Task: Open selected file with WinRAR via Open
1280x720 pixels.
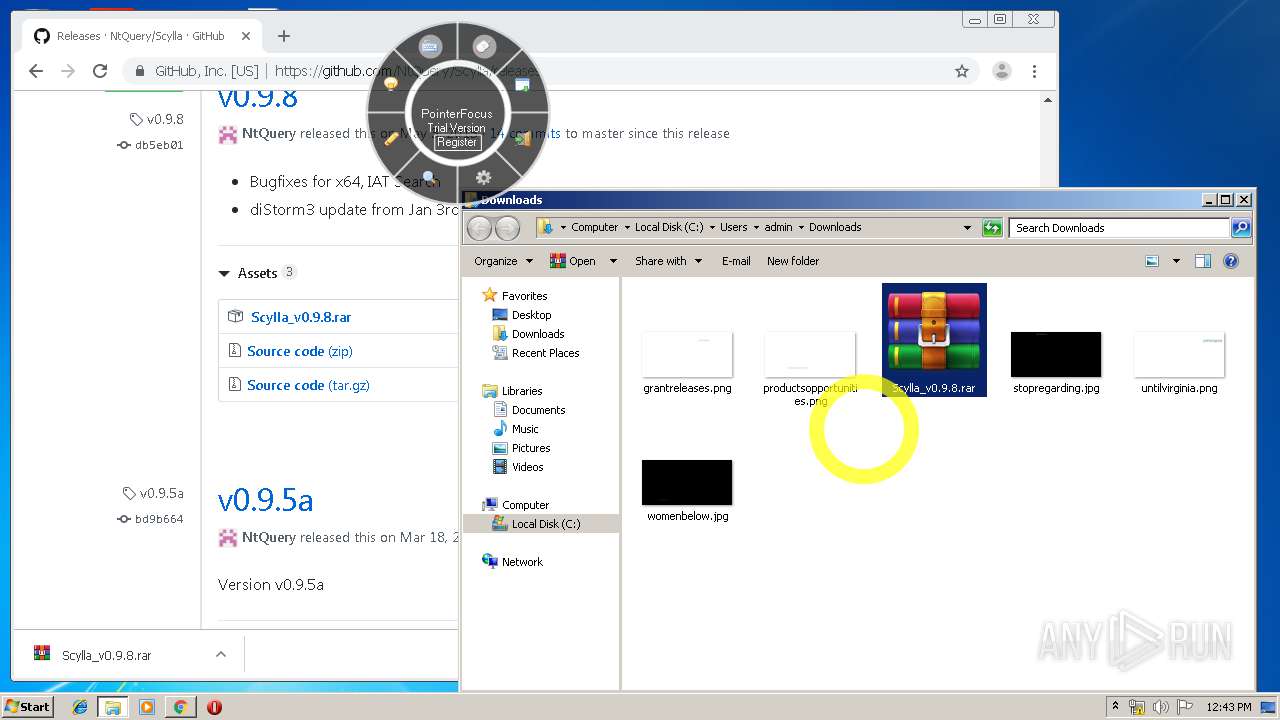Action: (x=573, y=261)
